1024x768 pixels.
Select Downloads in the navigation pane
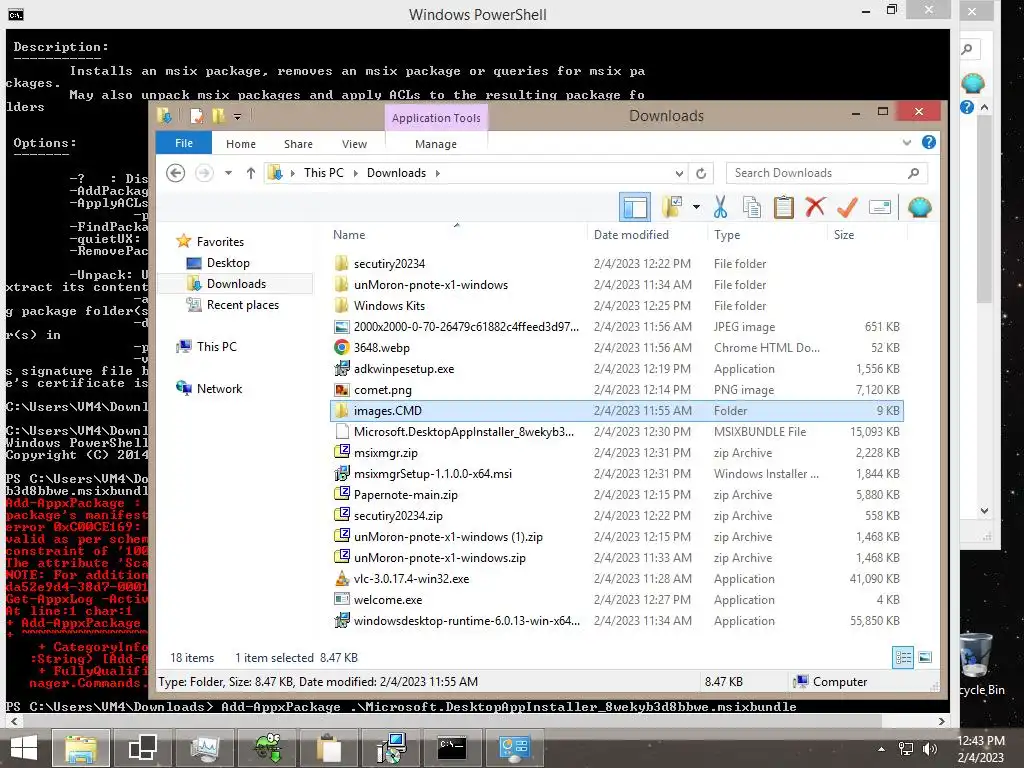pyautogui.click(x=236, y=284)
